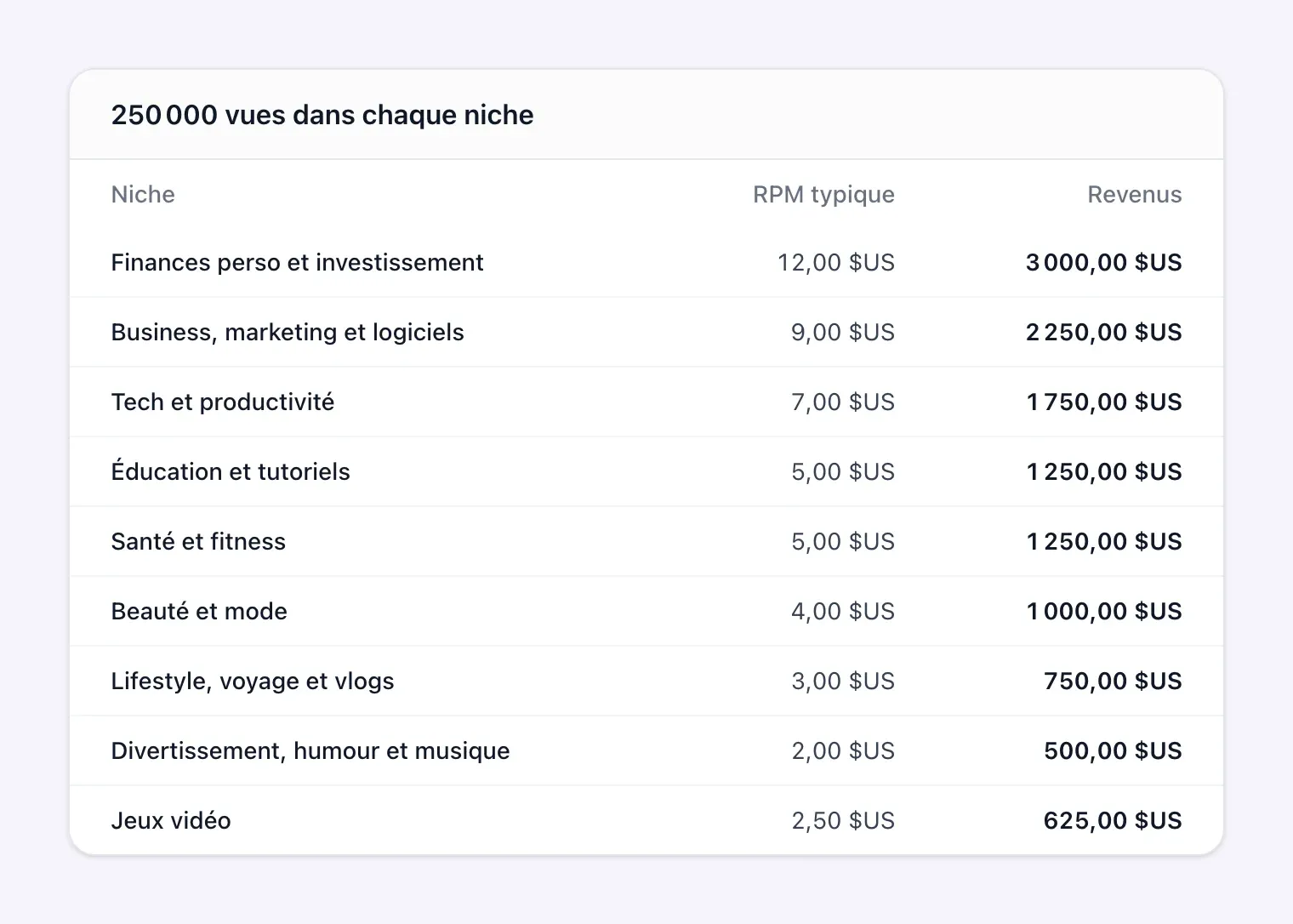Select "Finances perso et investissement" niche name
This screenshot has height=924, width=1293.
297,262
